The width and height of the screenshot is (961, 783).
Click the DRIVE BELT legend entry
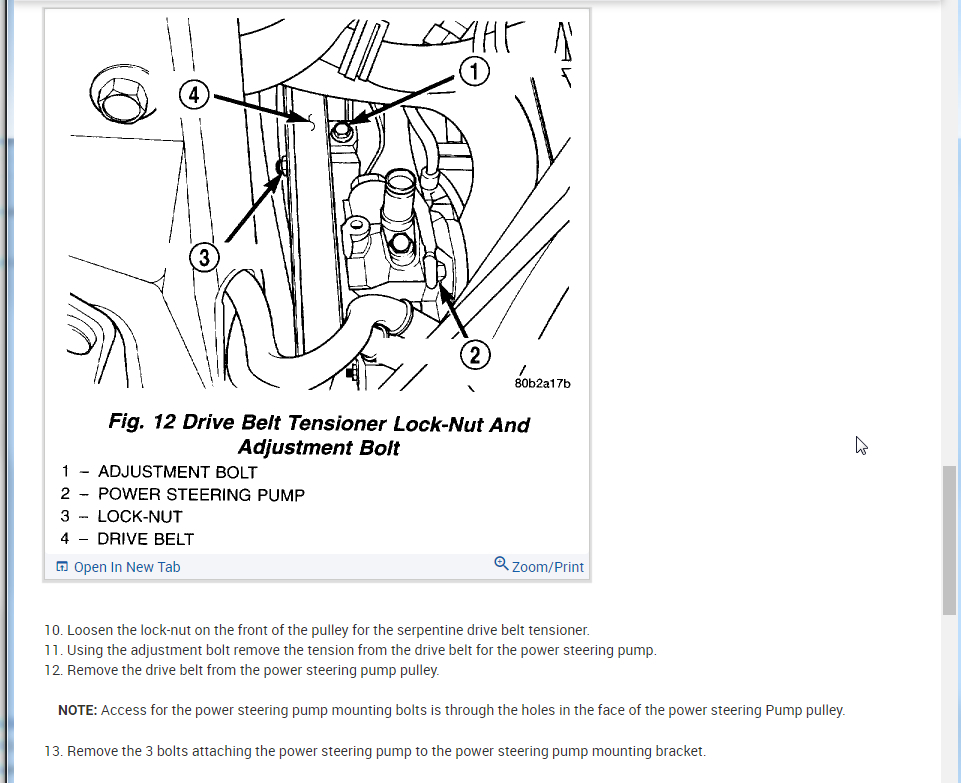pyautogui.click(x=127, y=539)
